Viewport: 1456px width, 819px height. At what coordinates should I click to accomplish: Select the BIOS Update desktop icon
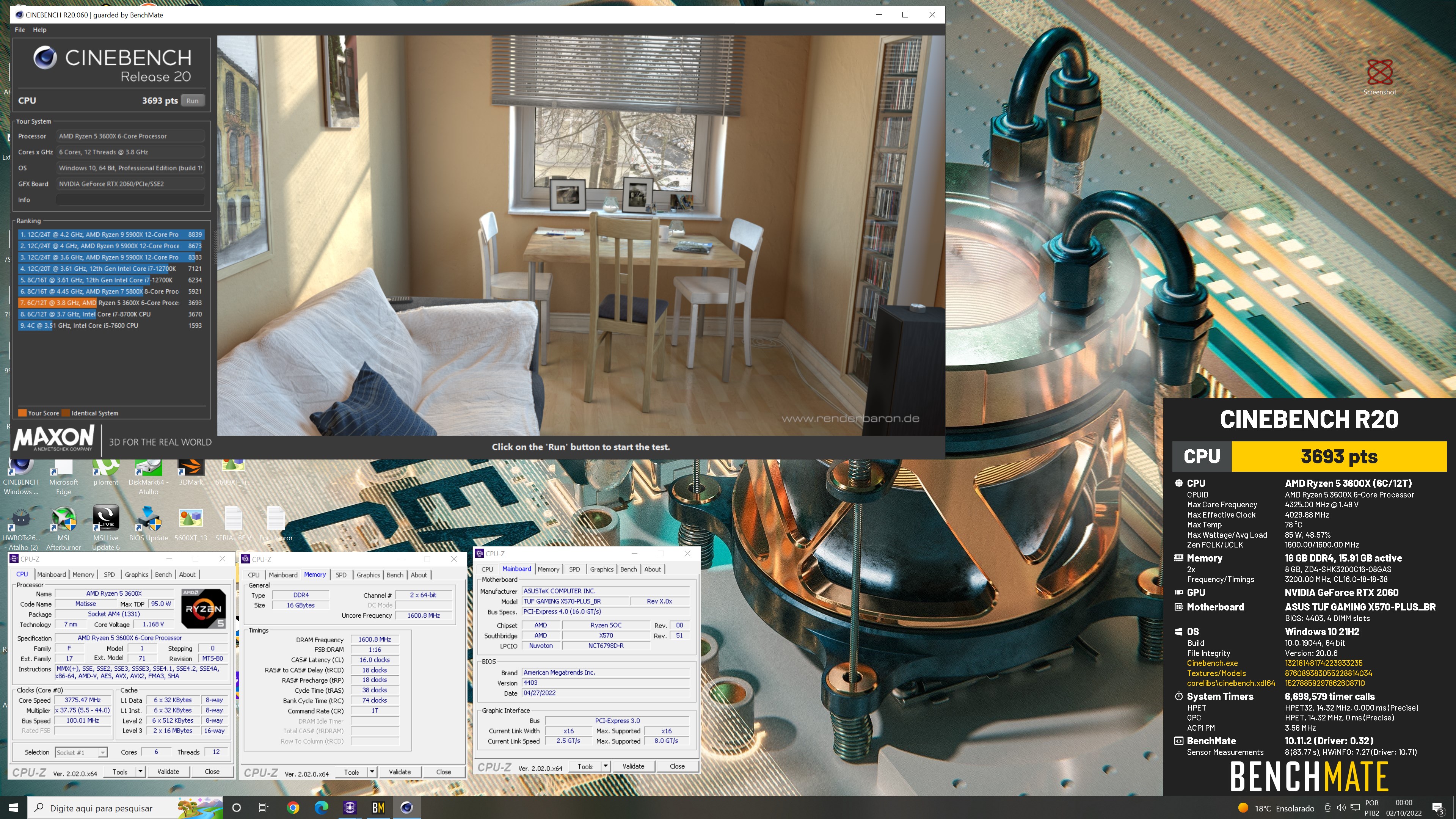point(148,524)
